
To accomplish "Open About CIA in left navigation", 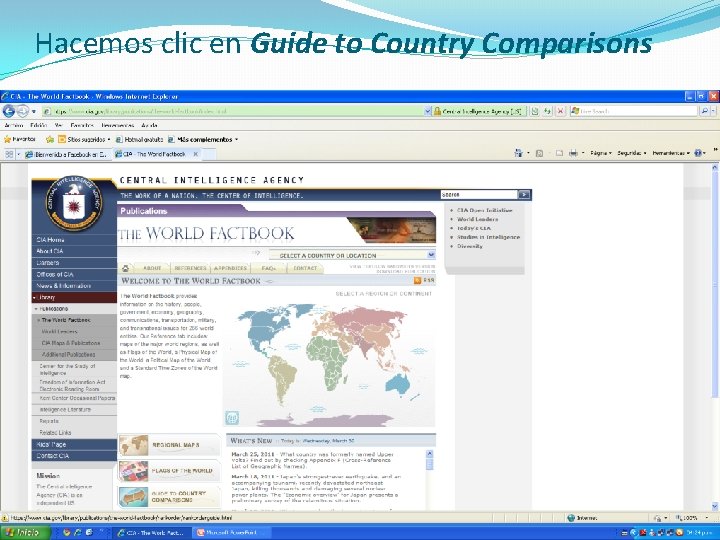I will click(74, 251).
